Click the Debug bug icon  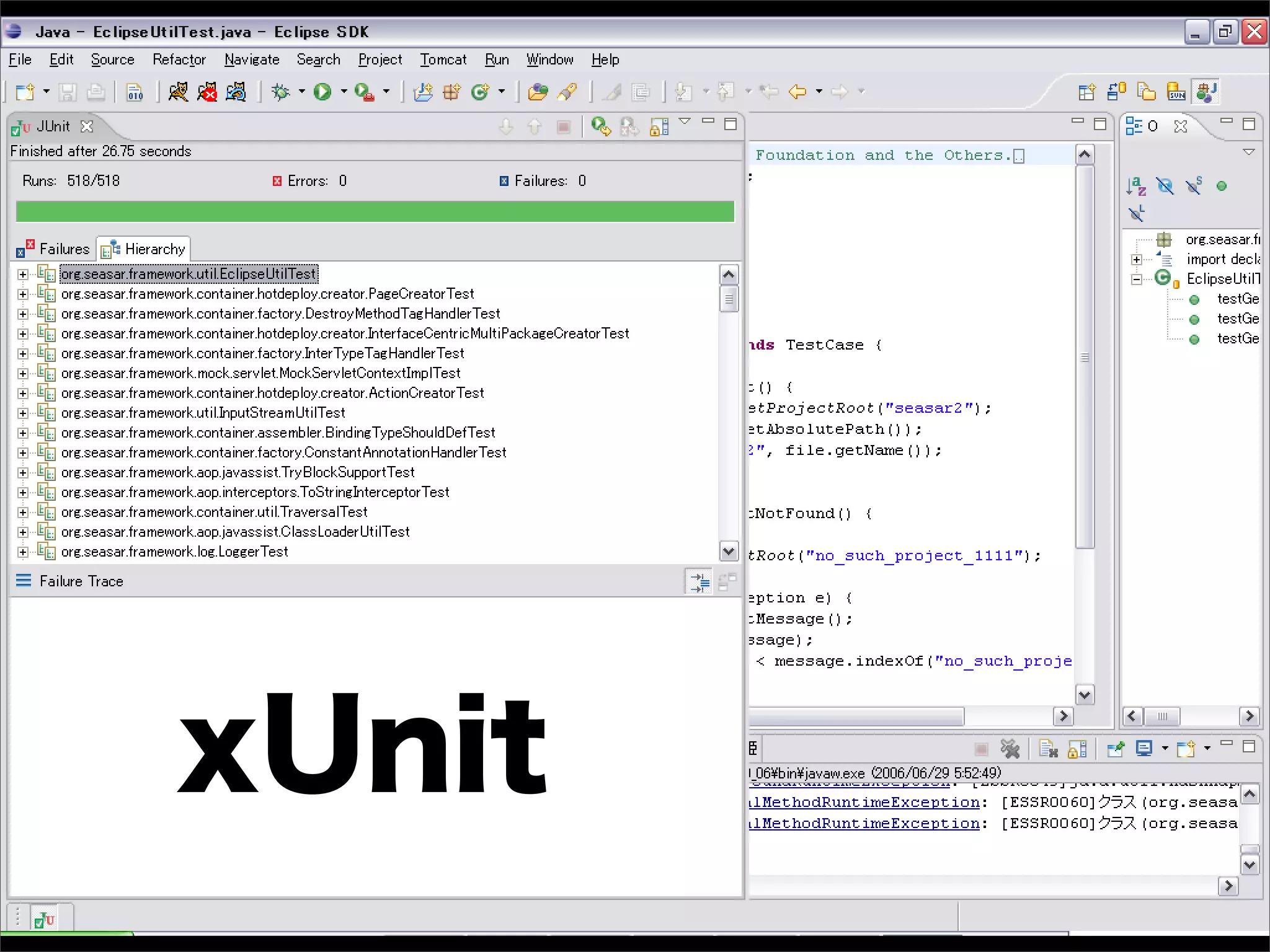point(281,92)
